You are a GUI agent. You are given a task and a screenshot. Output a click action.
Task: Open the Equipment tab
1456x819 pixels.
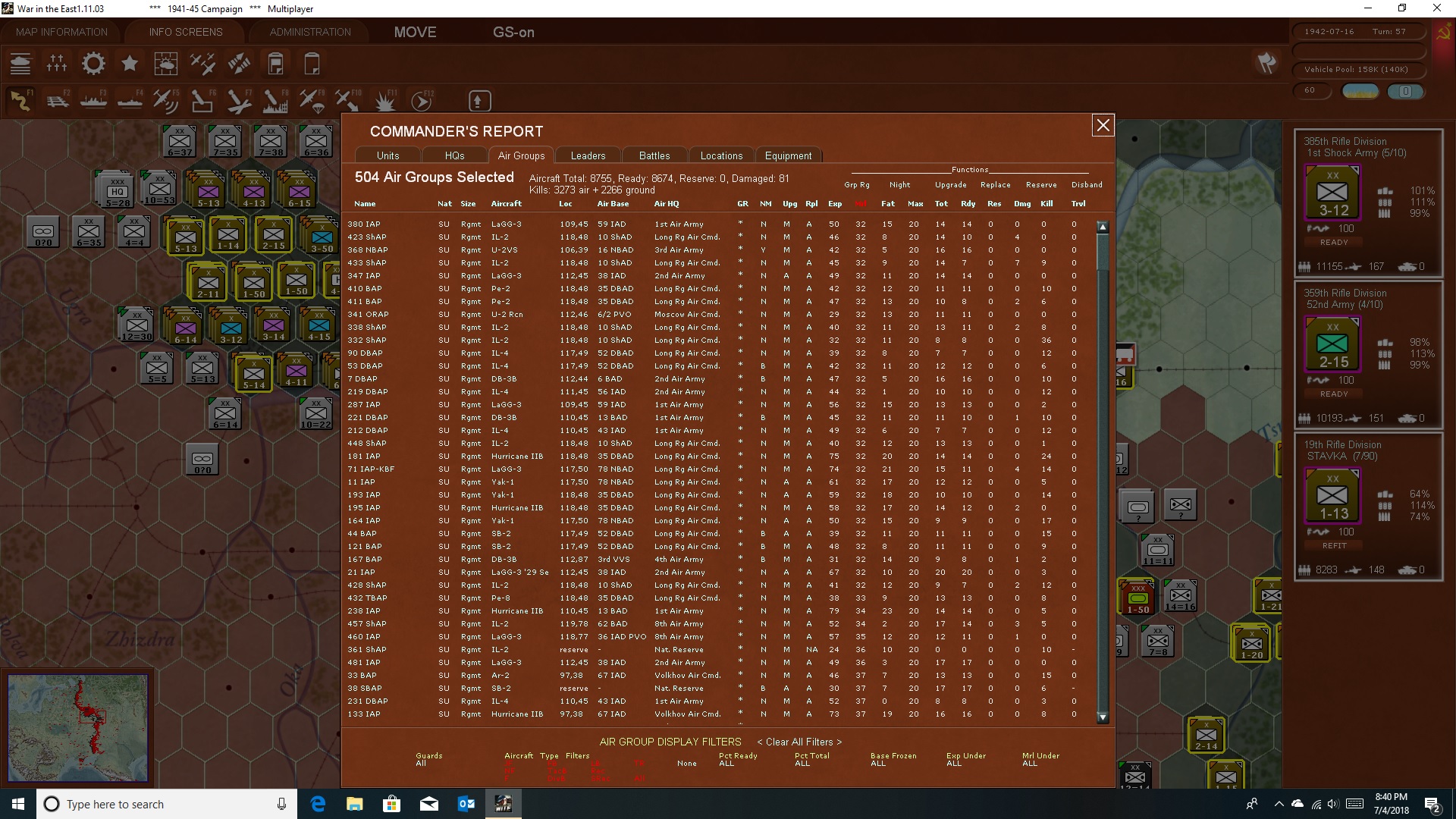(788, 155)
